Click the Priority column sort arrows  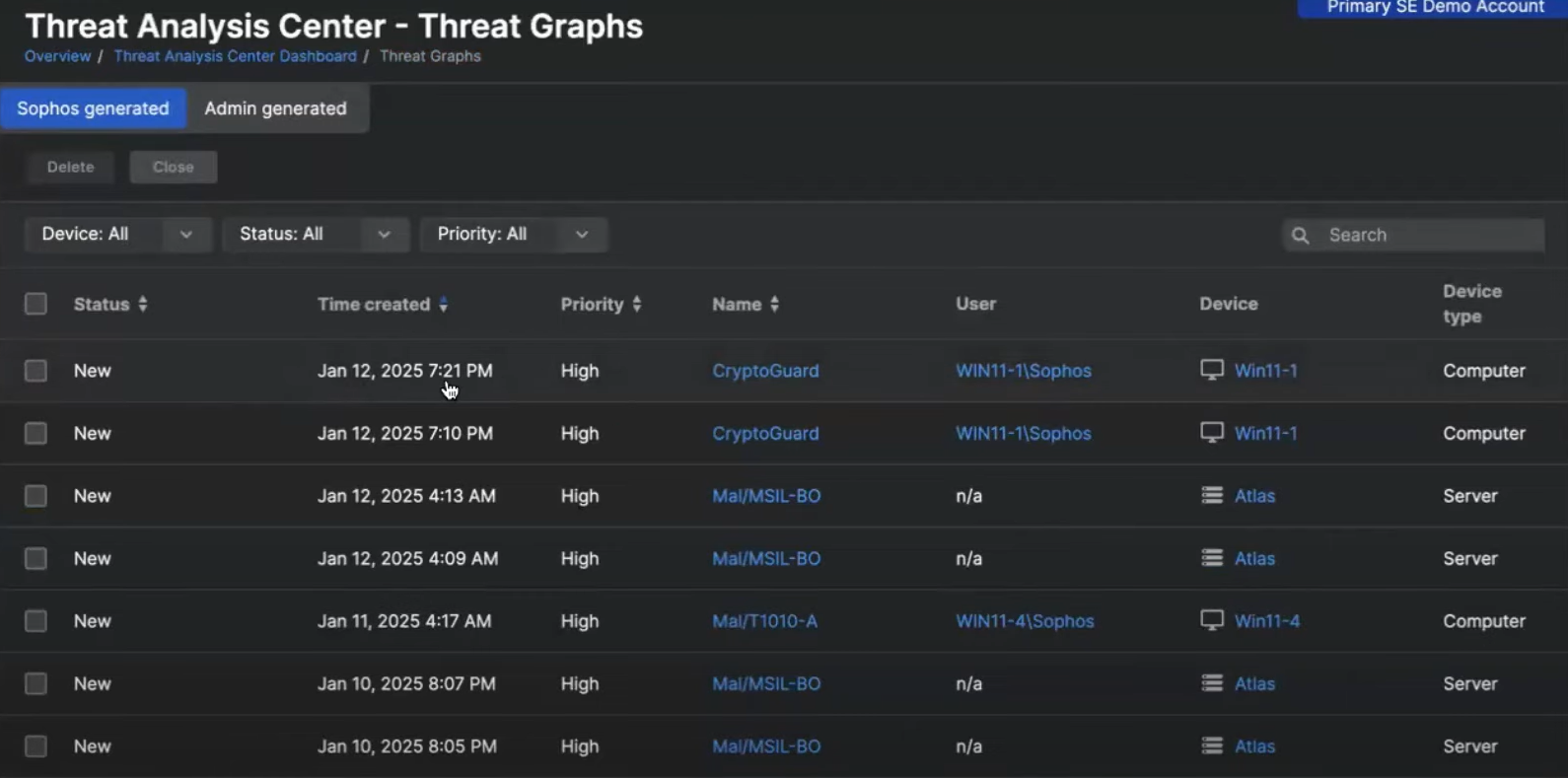pos(637,305)
